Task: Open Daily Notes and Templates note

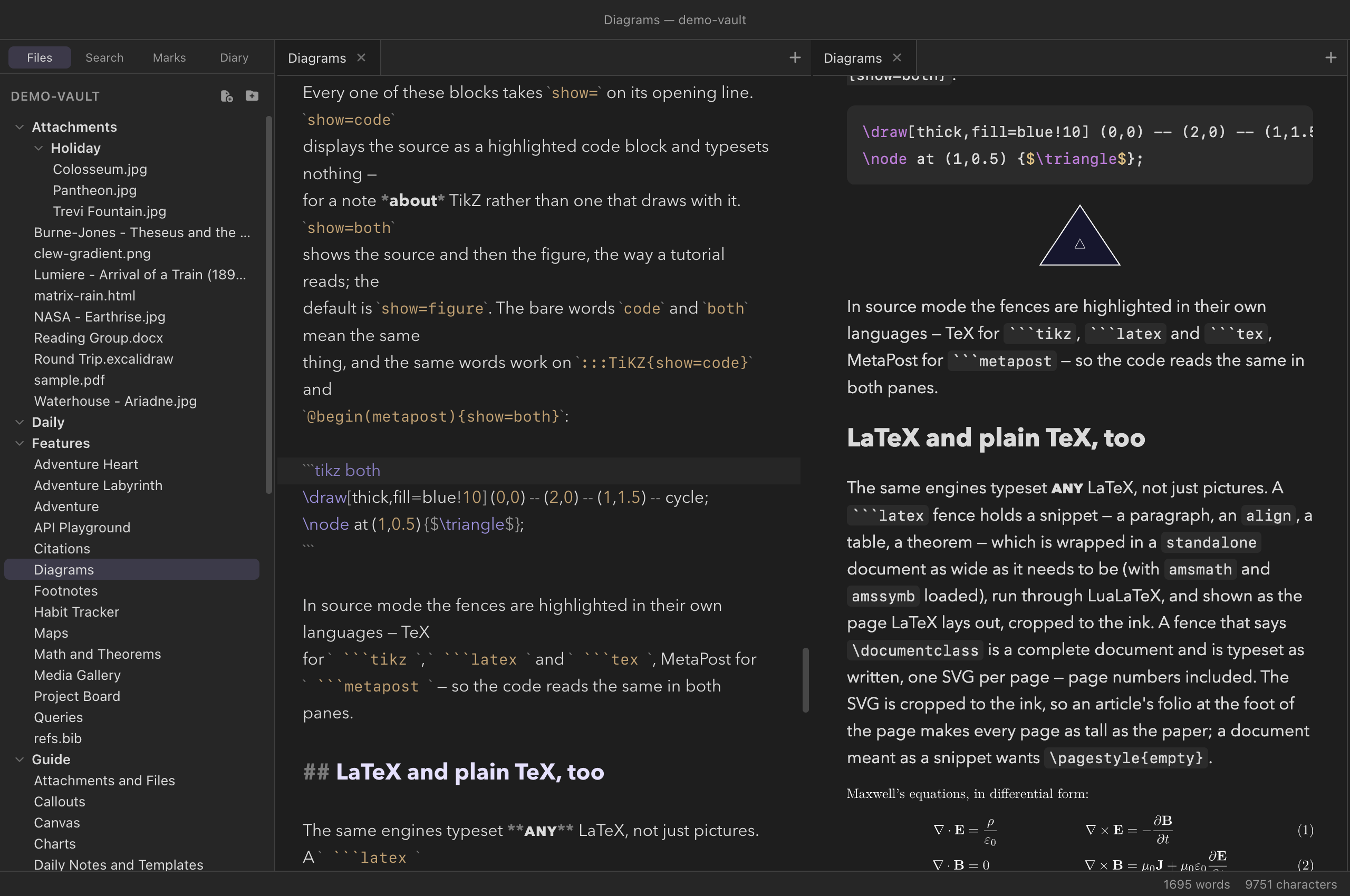Action: coord(118,865)
